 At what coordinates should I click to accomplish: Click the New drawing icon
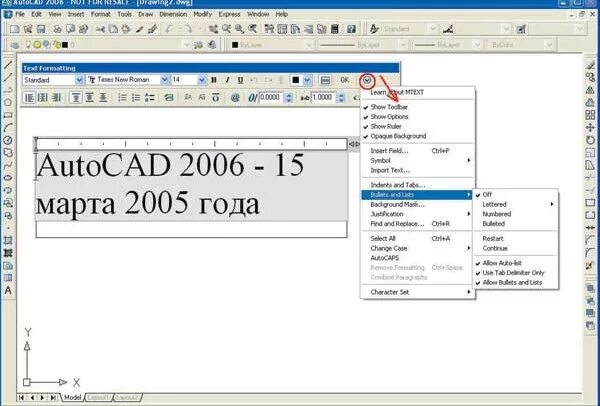(x=15, y=29)
